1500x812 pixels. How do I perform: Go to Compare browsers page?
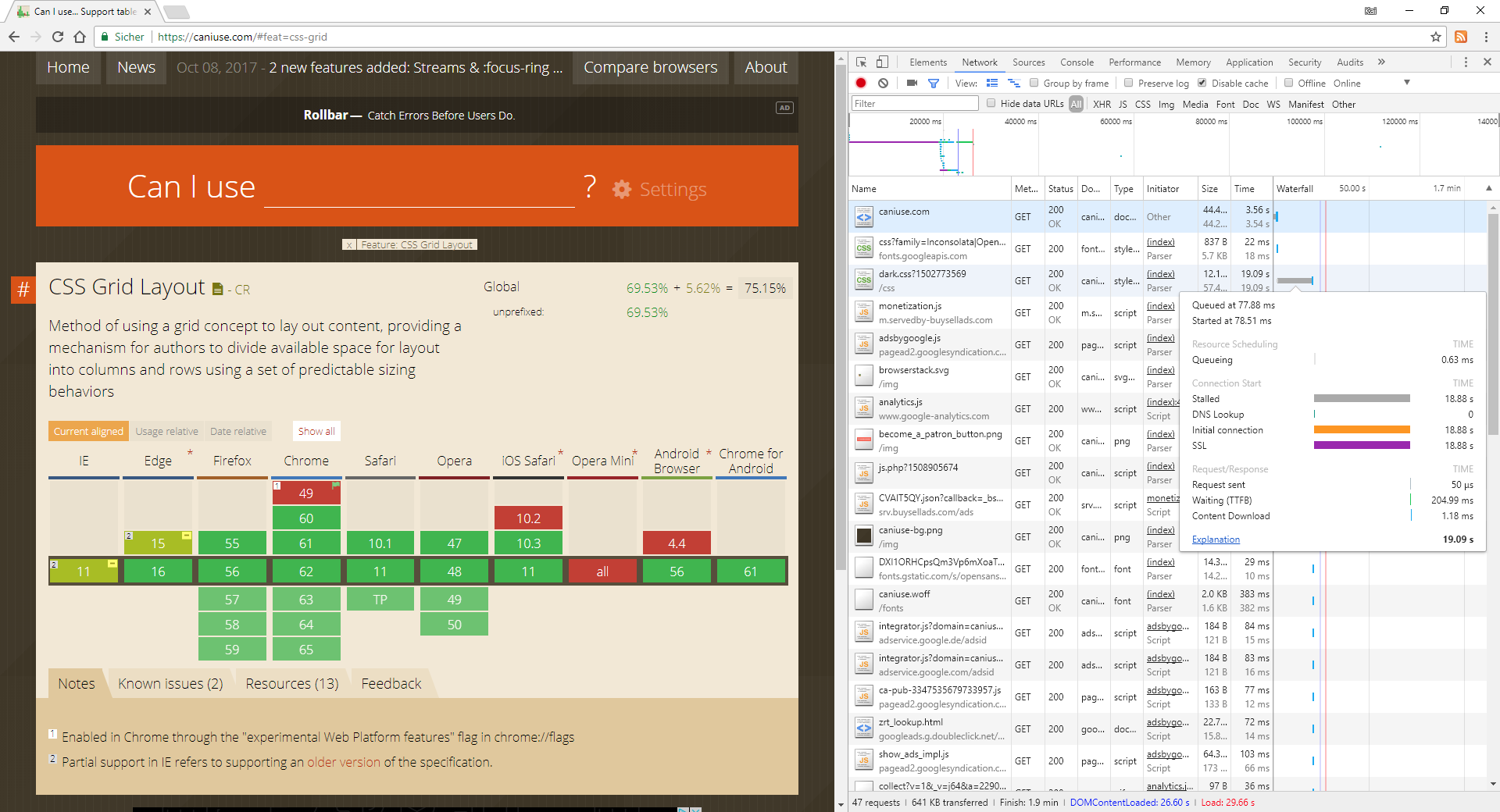(x=650, y=68)
